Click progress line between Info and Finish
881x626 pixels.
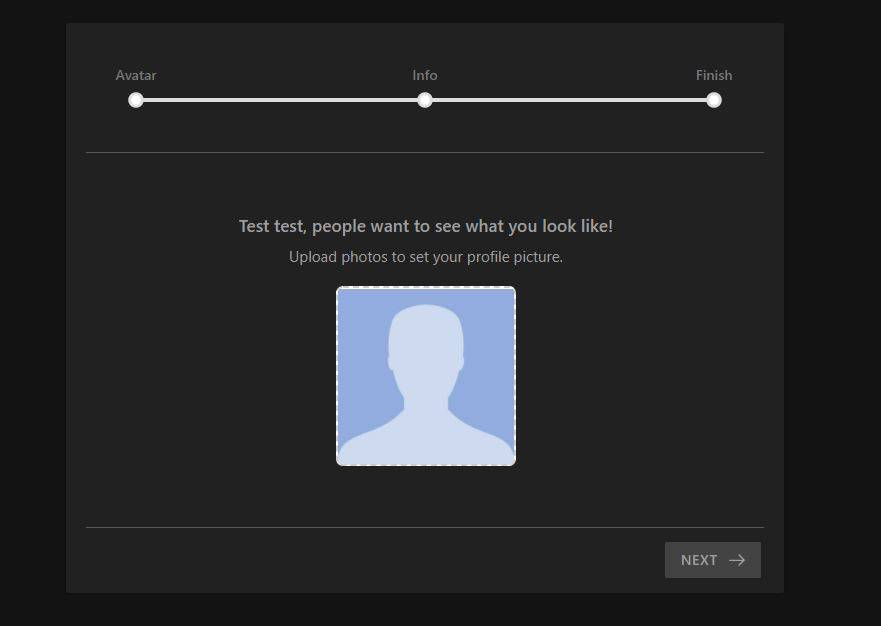(x=569, y=100)
